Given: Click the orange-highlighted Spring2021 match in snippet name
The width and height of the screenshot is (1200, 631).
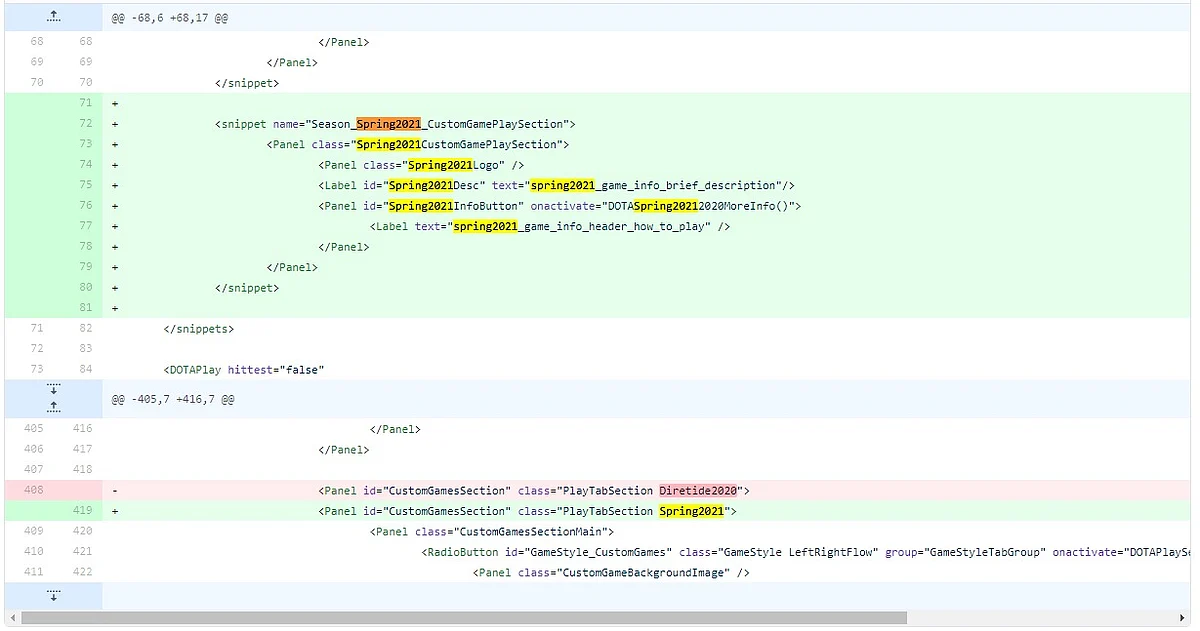Looking at the screenshot, I should [388, 124].
